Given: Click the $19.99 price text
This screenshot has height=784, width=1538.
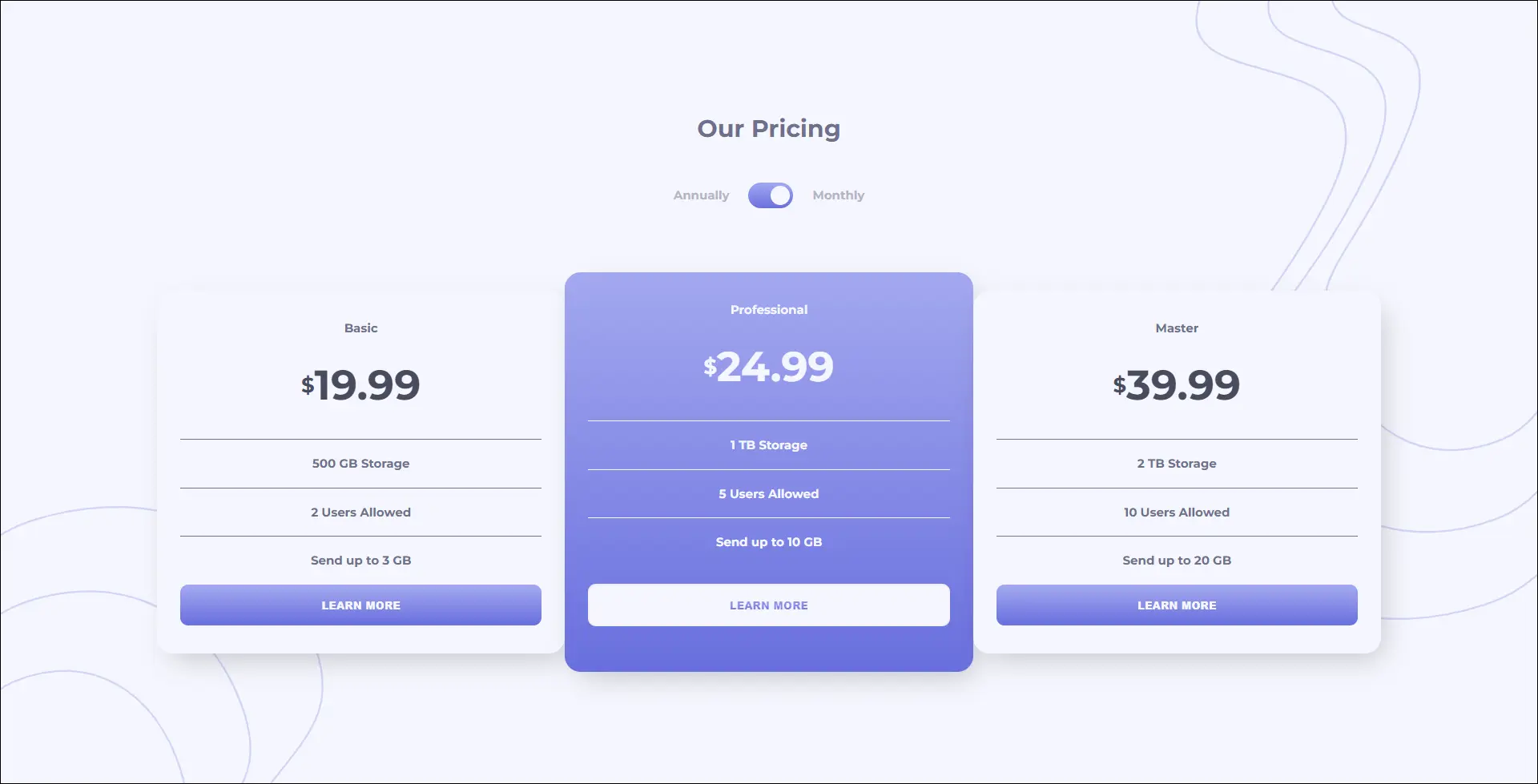Looking at the screenshot, I should pyautogui.click(x=360, y=385).
